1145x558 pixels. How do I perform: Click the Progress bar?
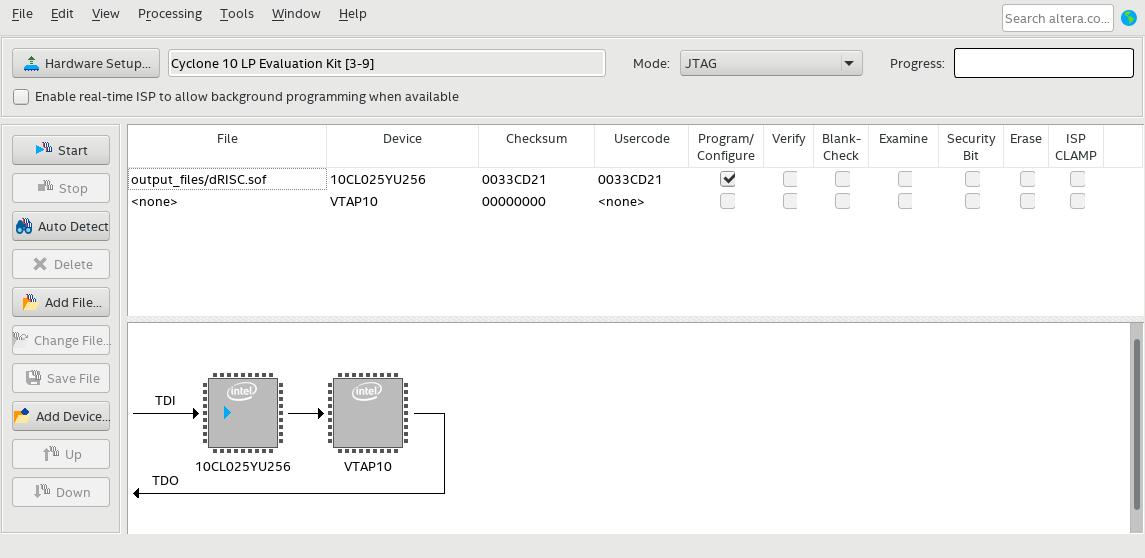pyautogui.click(x=1043, y=63)
